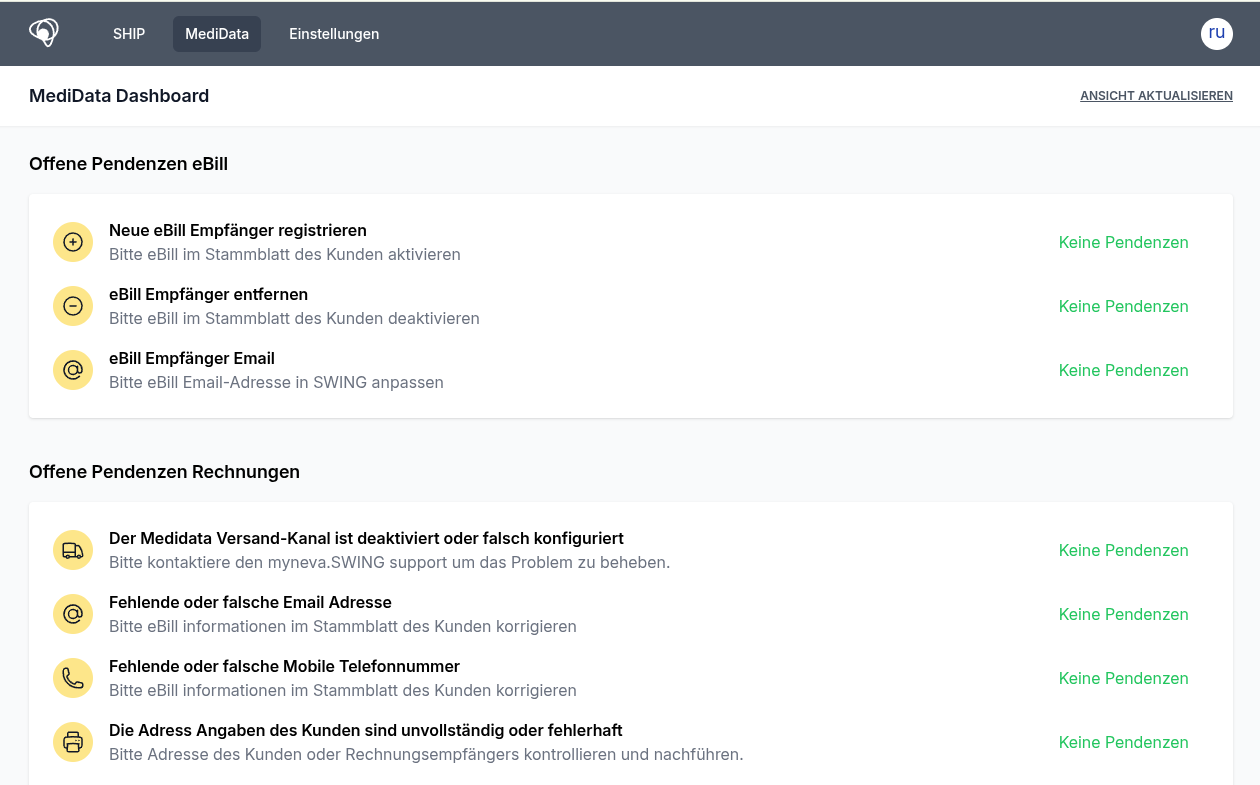
Task: Open 'Fehlende oder falsche Email Adresse' entry
Action: [250, 602]
